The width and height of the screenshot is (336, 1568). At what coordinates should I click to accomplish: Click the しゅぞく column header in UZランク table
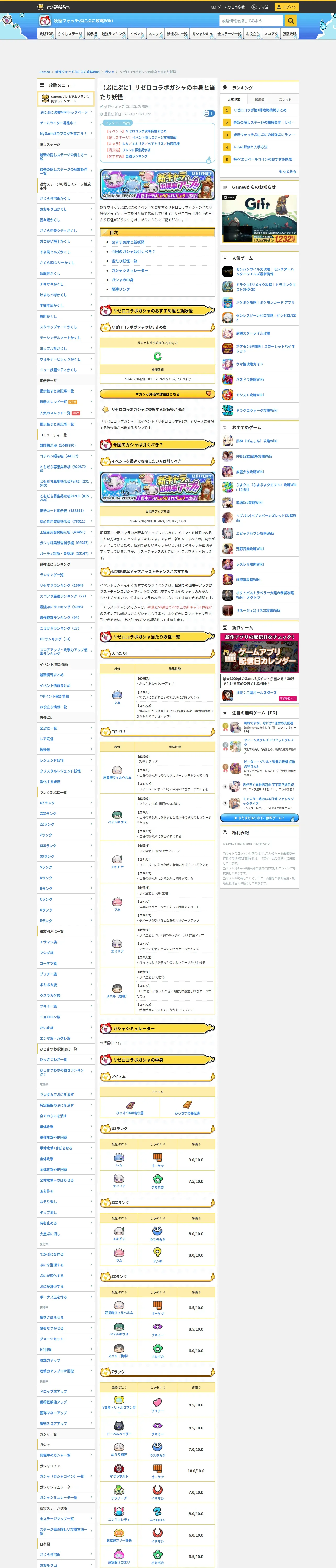(x=157, y=1144)
